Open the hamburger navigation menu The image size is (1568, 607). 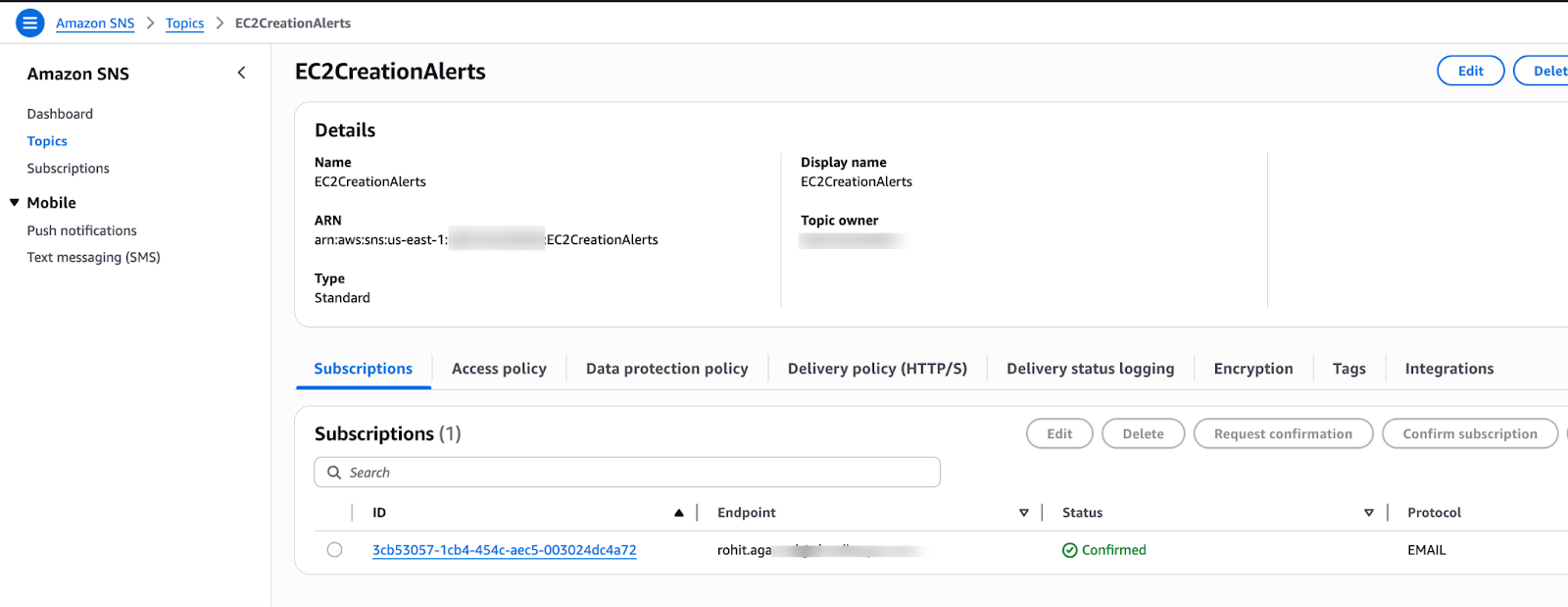point(30,23)
